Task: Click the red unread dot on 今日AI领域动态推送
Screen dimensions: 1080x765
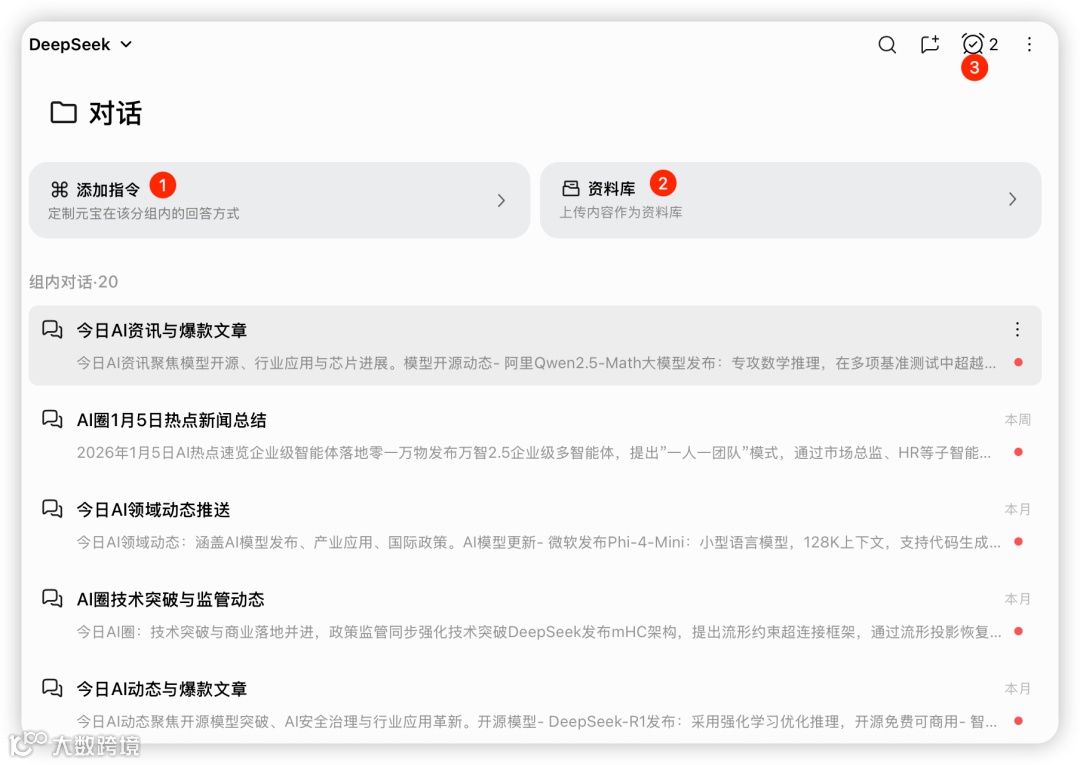Action: (x=1017, y=542)
